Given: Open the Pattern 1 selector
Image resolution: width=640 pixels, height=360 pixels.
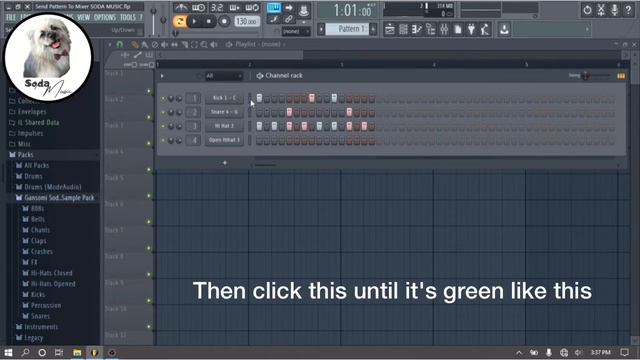Looking at the screenshot, I should click(348, 29).
